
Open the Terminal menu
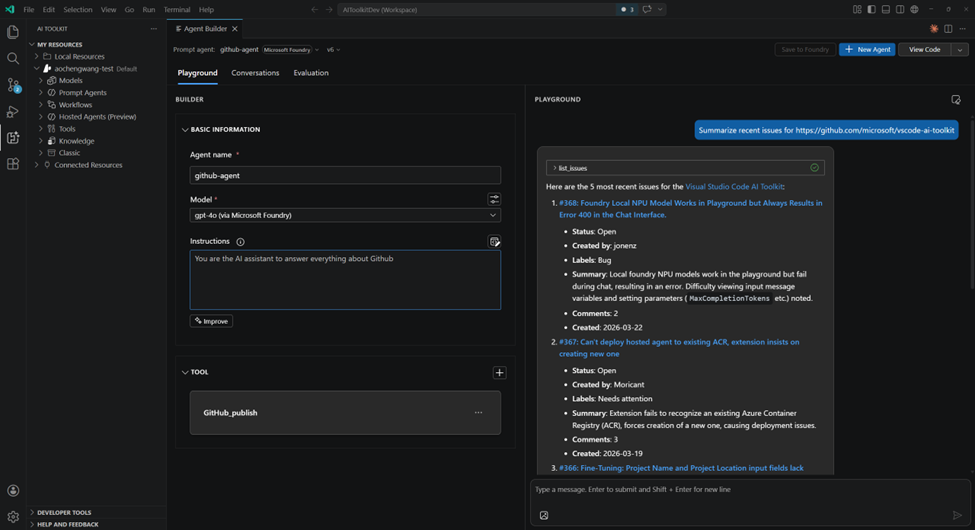pyautogui.click(x=177, y=10)
